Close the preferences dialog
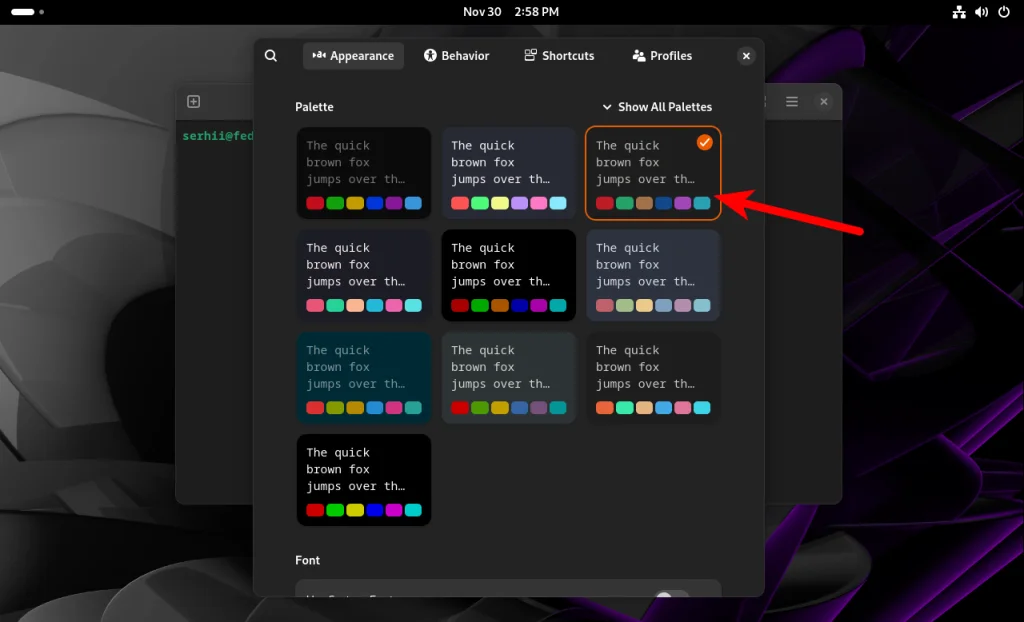The image size is (1024, 622). coord(746,56)
